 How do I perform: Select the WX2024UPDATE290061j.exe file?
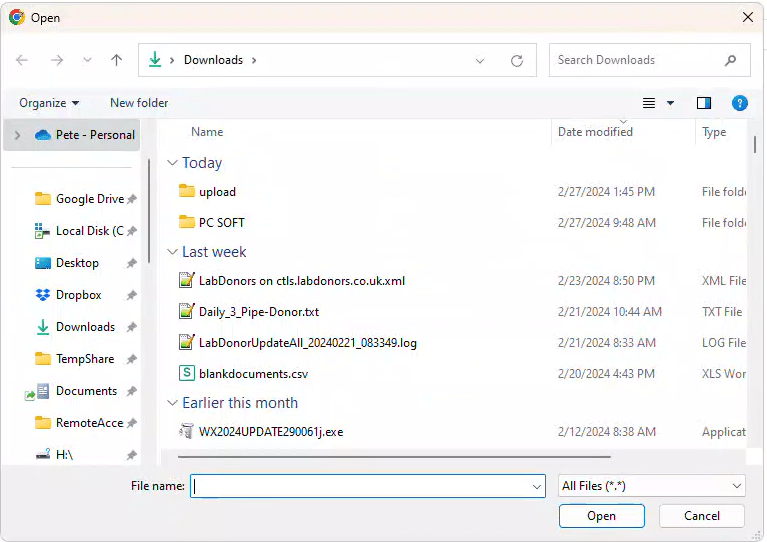[270, 432]
